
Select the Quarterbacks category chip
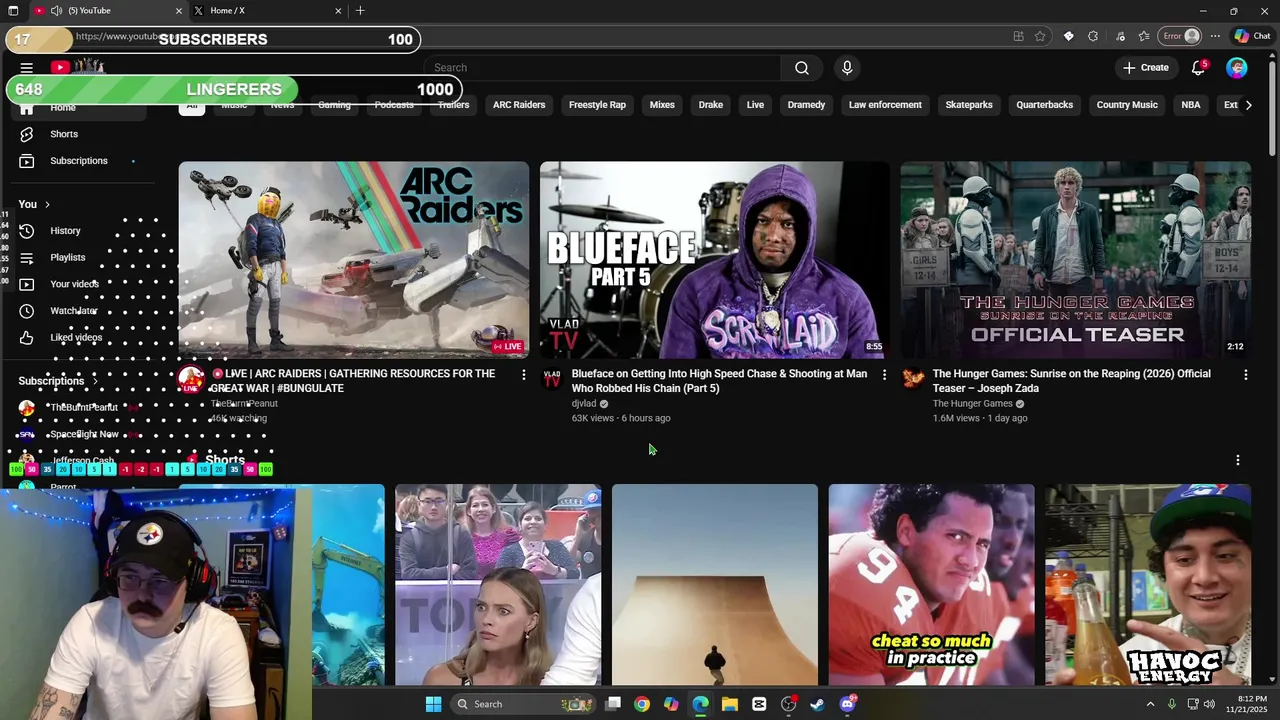[x=1045, y=105]
